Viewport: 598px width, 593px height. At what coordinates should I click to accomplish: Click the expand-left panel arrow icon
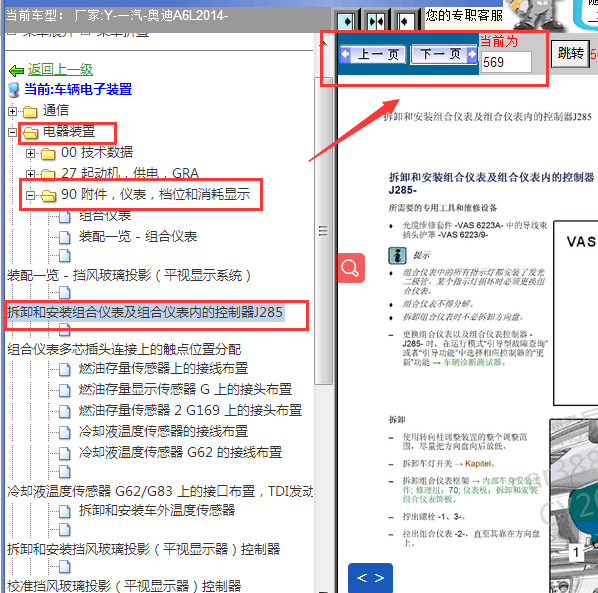pyautogui.click(x=405, y=21)
